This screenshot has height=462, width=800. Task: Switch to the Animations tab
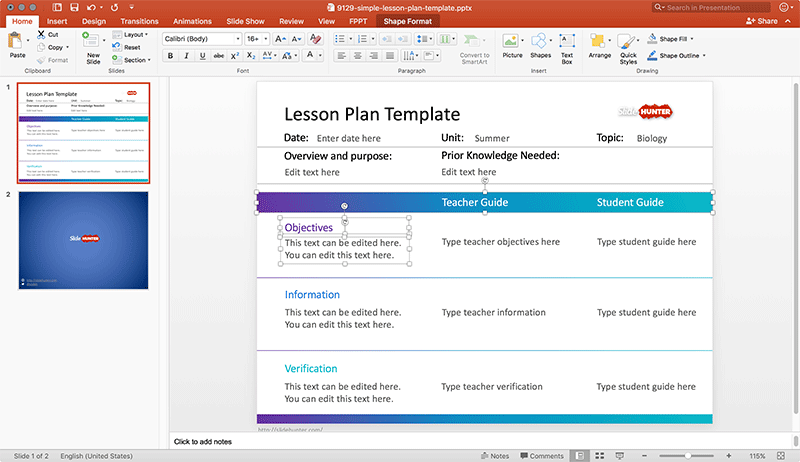point(192,21)
